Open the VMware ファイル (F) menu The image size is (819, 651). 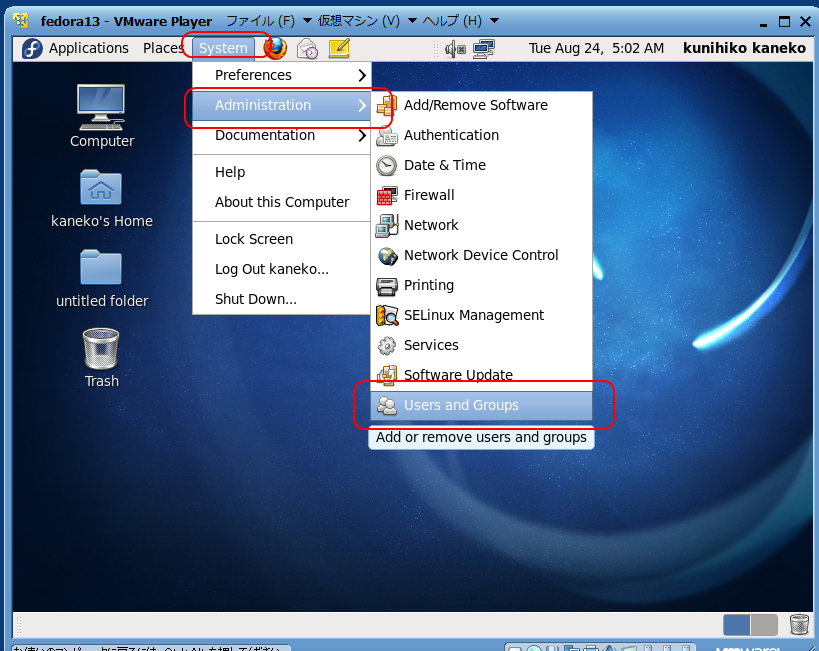click(268, 21)
